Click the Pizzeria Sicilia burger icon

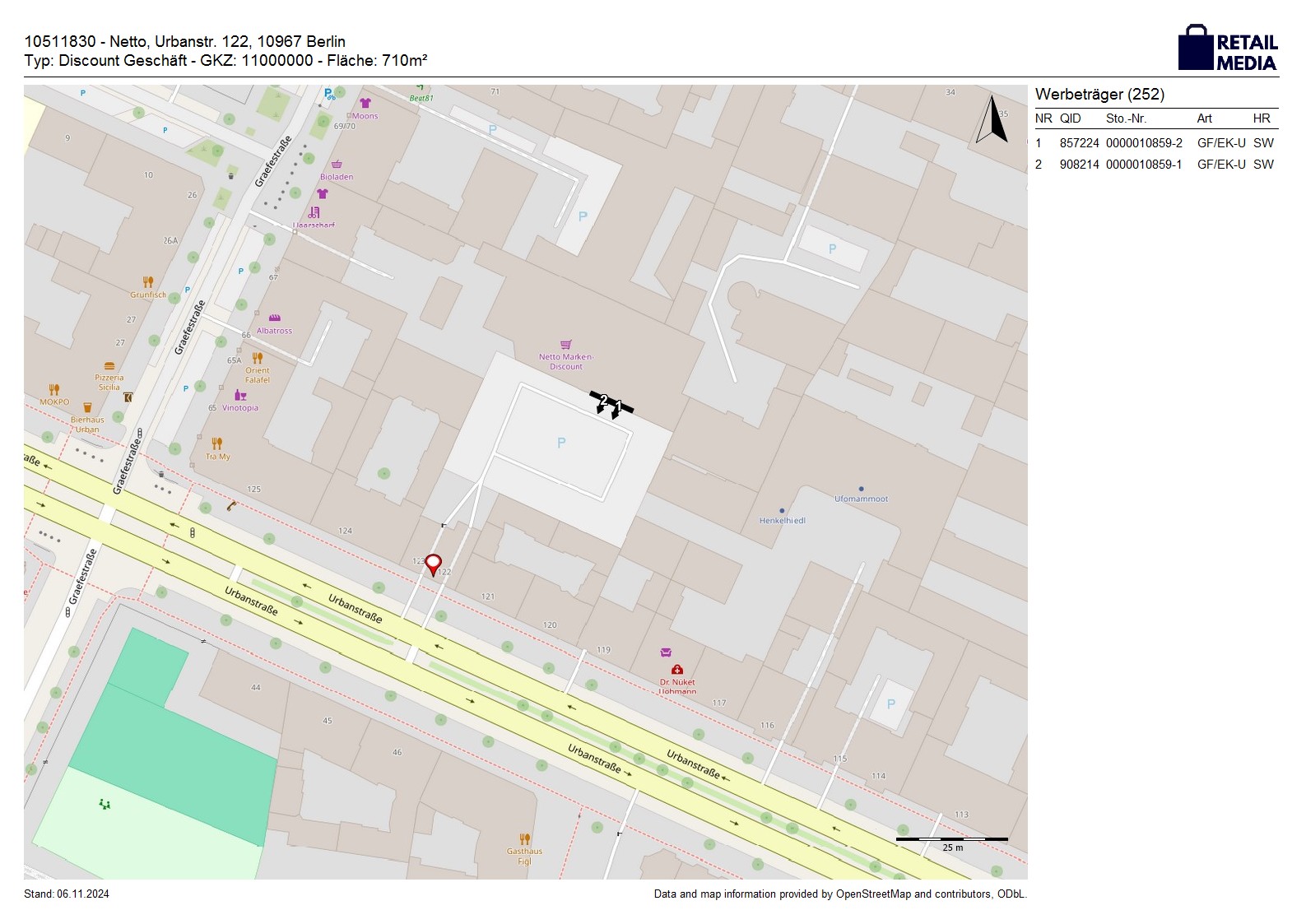[109, 366]
